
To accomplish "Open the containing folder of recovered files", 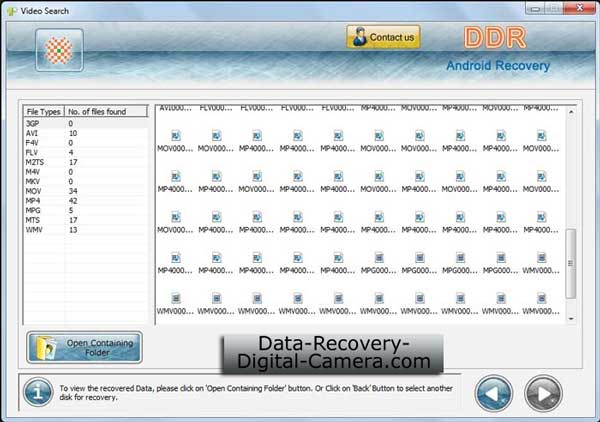I will [x=85, y=348].
